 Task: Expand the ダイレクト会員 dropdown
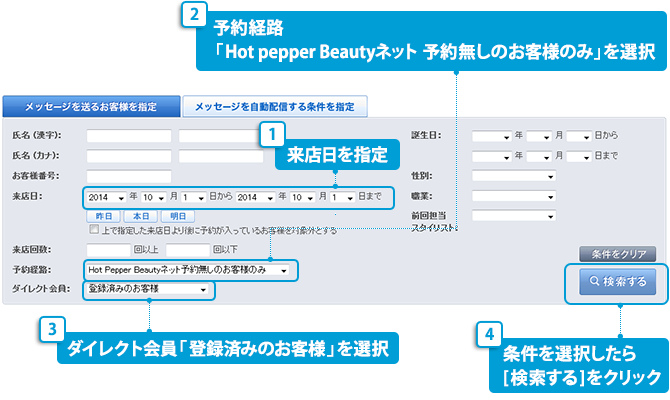pyautogui.click(x=148, y=289)
